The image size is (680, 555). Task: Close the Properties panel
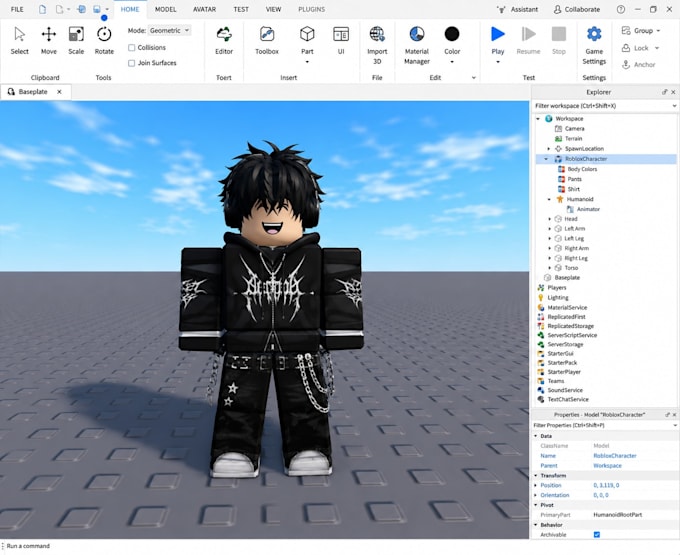click(674, 415)
